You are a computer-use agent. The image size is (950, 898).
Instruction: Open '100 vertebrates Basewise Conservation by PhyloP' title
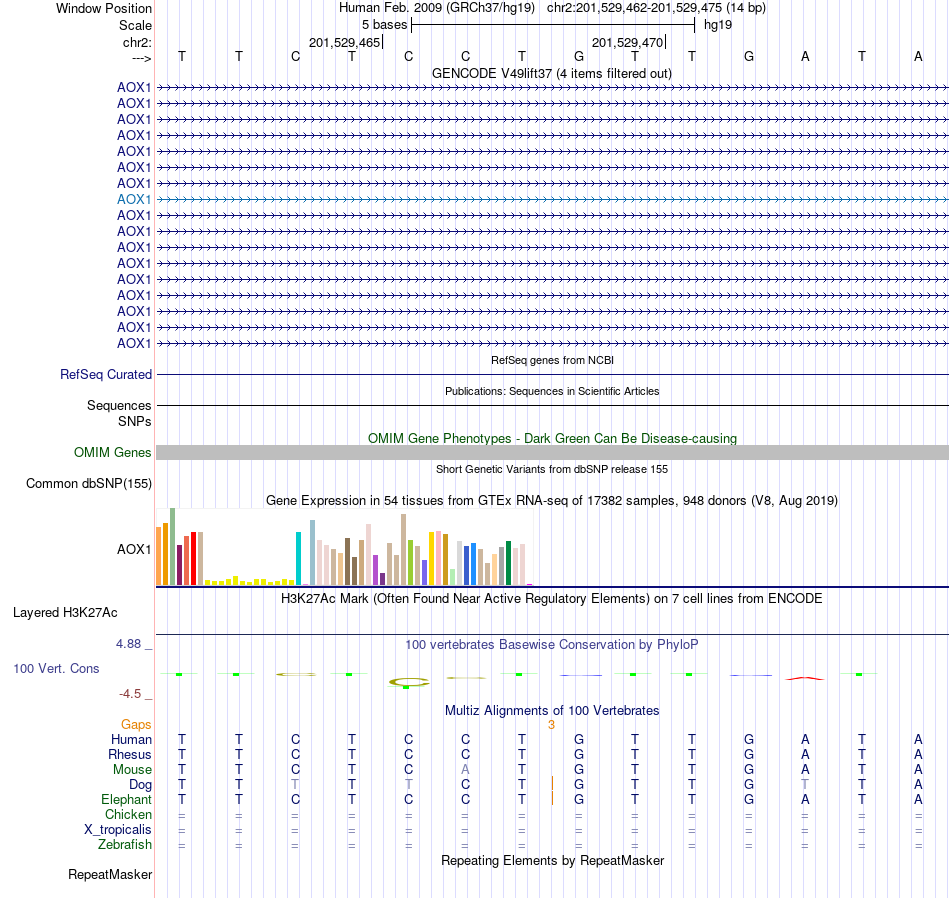[x=552, y=645]
